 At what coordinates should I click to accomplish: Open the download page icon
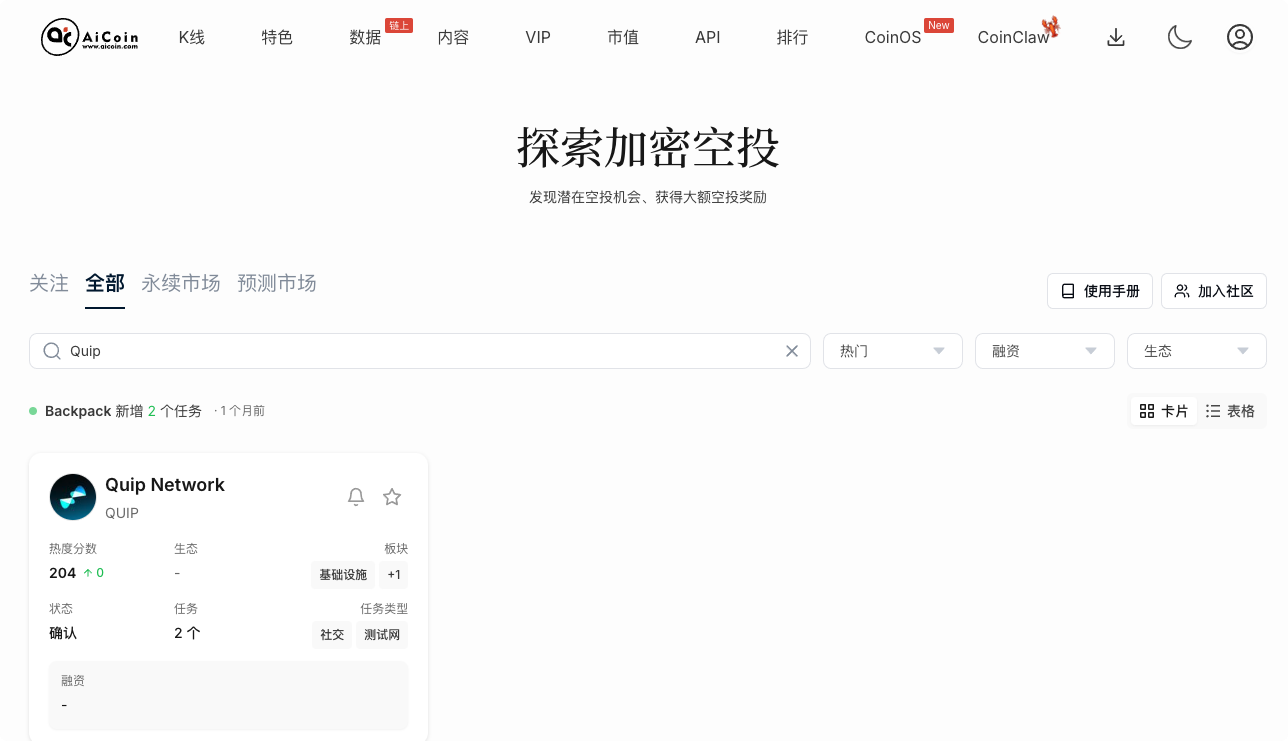[1115, 37]
